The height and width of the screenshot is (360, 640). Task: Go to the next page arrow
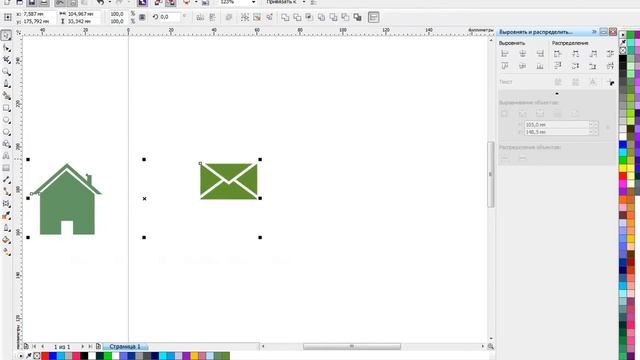82,347
